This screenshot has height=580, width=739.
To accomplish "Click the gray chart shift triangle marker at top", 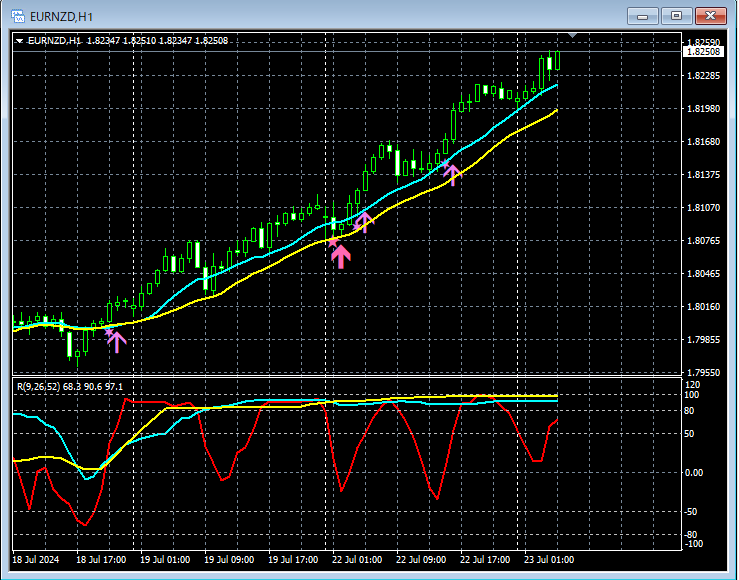I will click(572, 35).
